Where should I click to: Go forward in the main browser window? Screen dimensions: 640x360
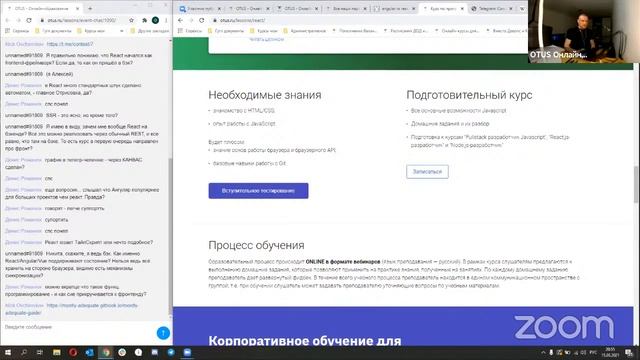[x=191, y=20]
